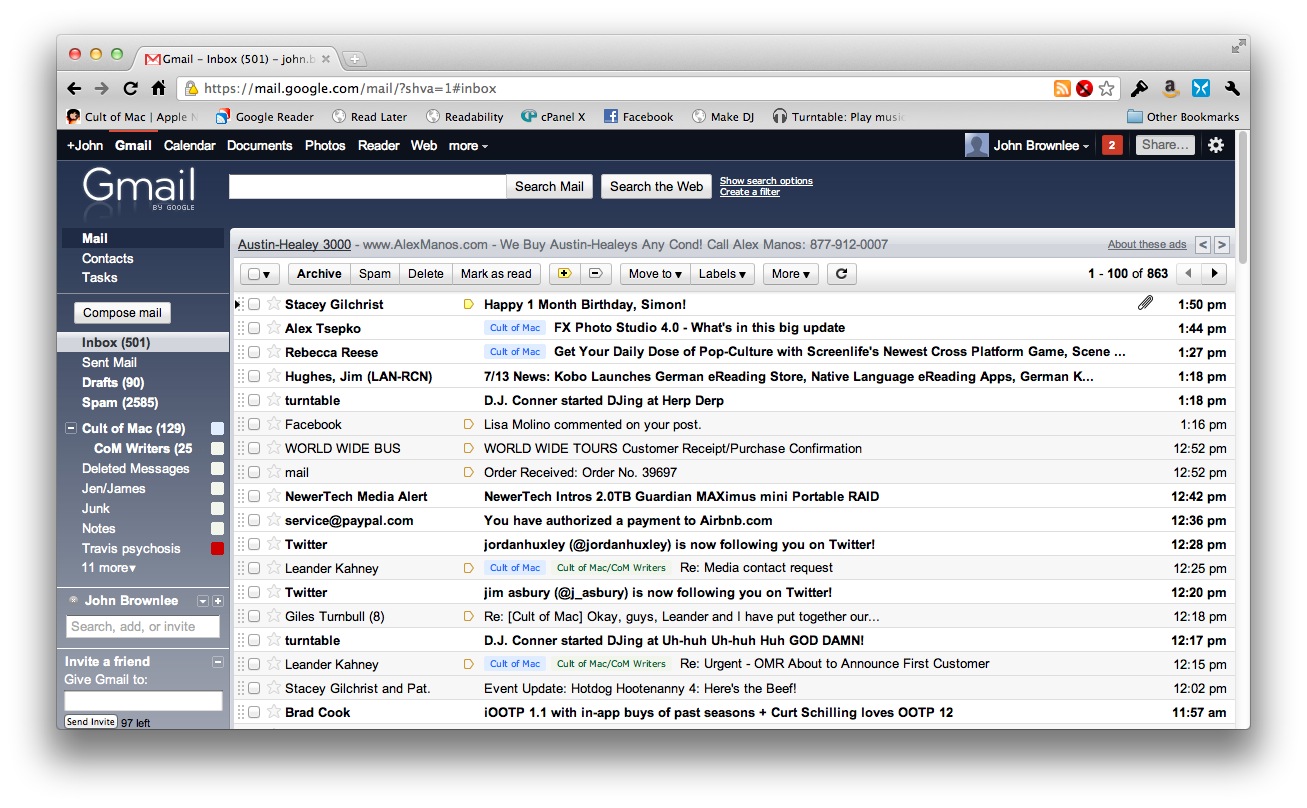This screenshot has height=808, width=1307.
Task: Open the Sent Mail folder
Action: (109, 362)
